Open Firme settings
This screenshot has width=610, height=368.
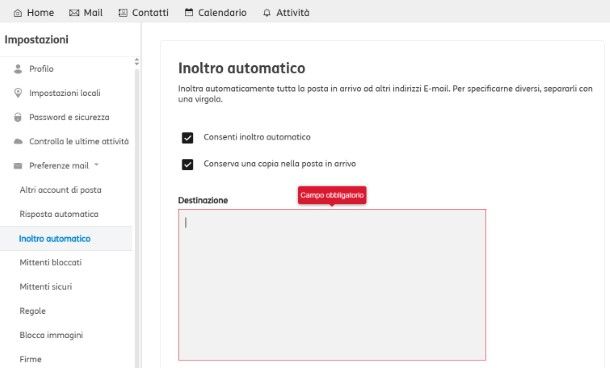coord(30,359)
